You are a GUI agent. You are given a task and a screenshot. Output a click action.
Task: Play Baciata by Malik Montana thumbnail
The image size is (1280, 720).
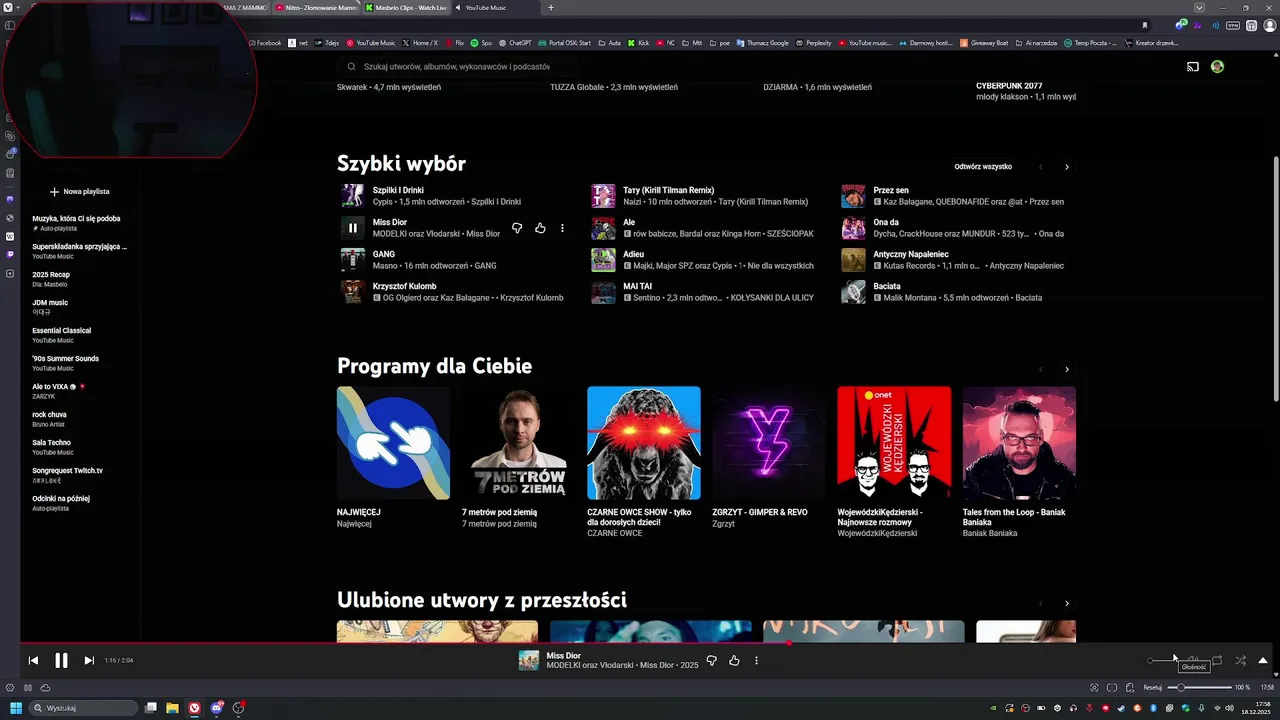click(x=853, y=292)
